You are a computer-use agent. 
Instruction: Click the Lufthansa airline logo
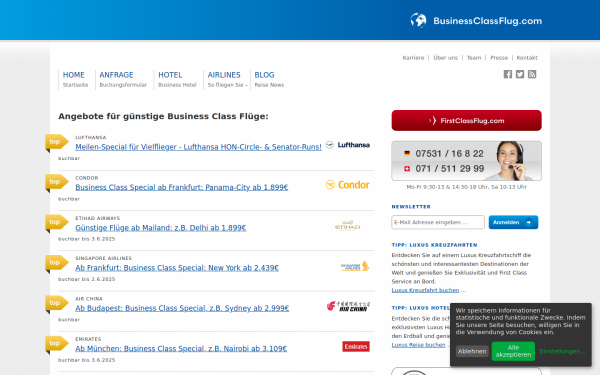[347, 145]
